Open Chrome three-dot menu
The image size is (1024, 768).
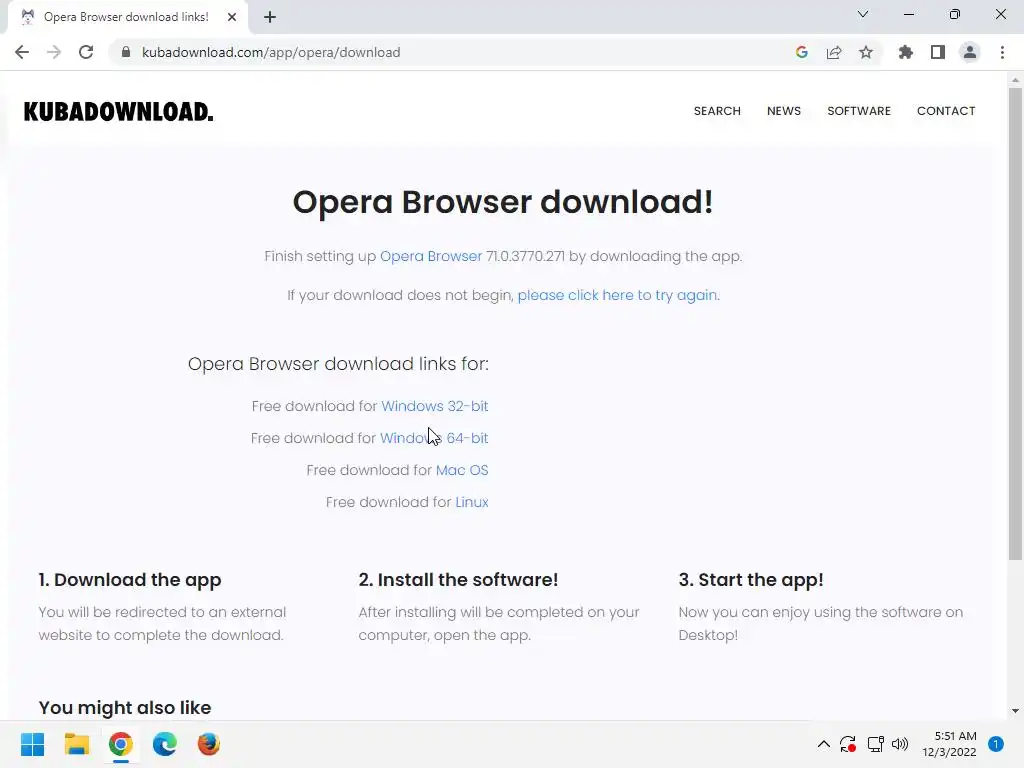click(1002, 52)
